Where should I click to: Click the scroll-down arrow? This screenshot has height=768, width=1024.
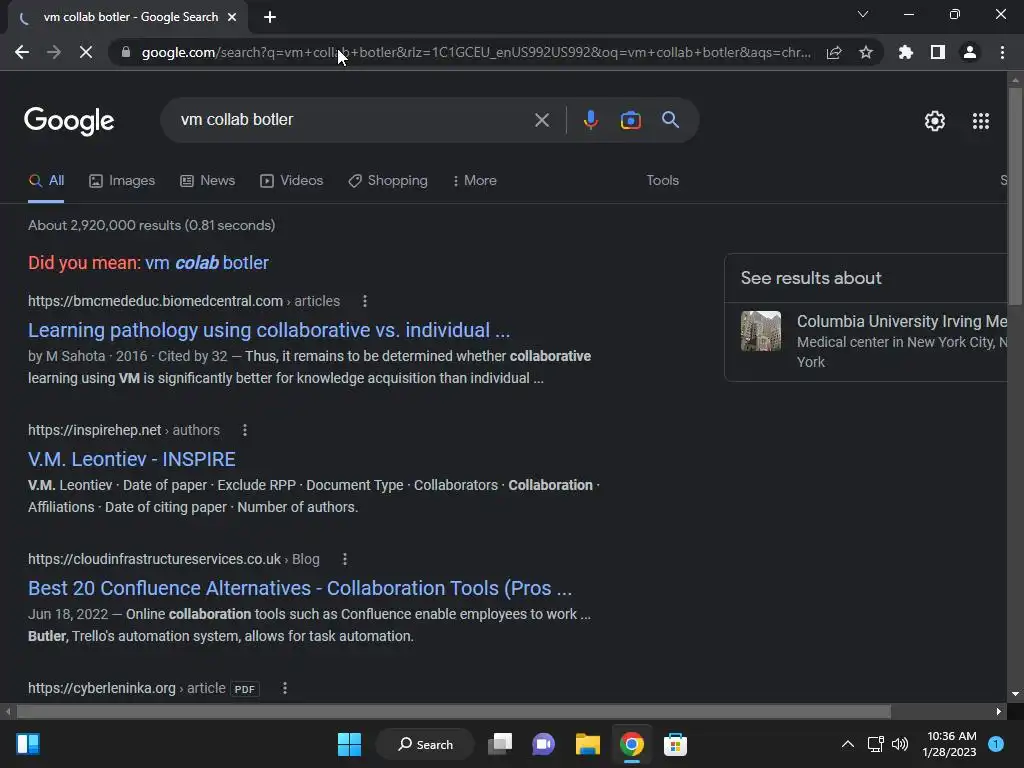tap(1015, 694)
